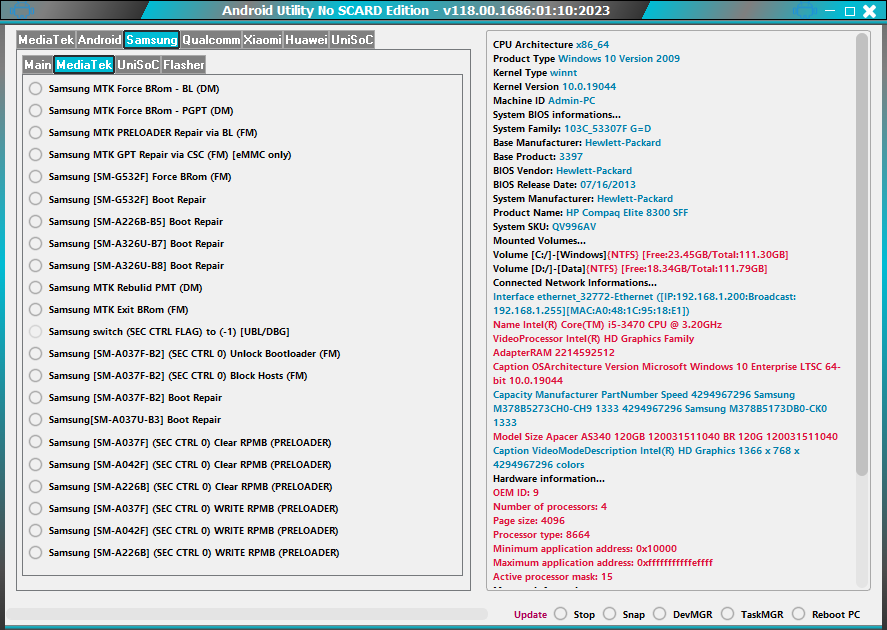Image resolution: width=887 pixels, height=630 pixels.
Task: Switch to the Android tab
Action: click(100, 40)
